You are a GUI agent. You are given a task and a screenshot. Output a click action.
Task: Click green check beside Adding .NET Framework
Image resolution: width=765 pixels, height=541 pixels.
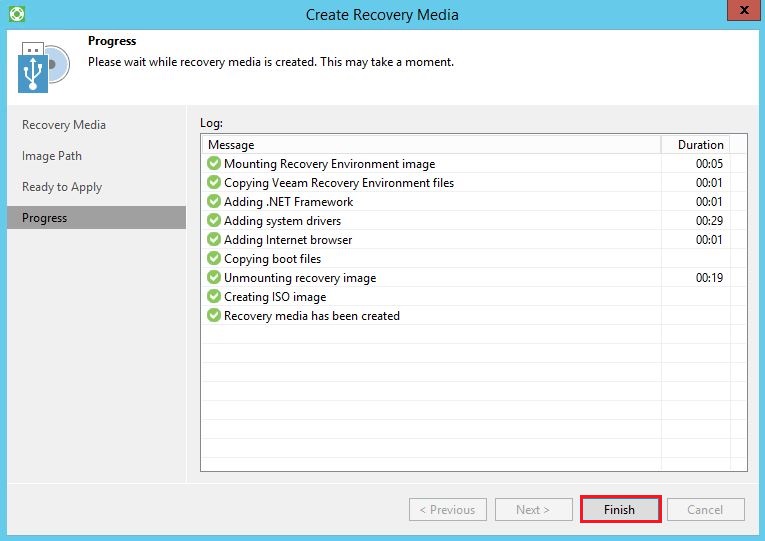pos(213,202)
